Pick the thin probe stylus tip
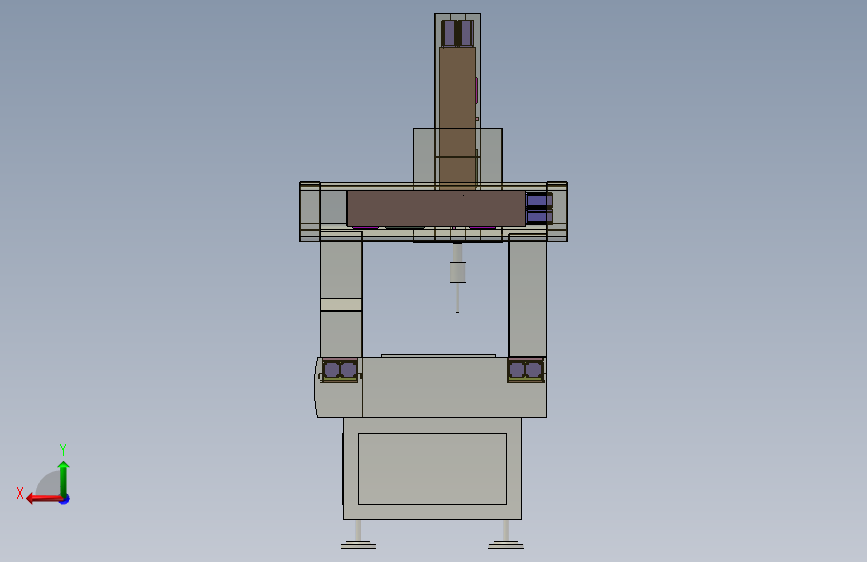 coord(457,299)
